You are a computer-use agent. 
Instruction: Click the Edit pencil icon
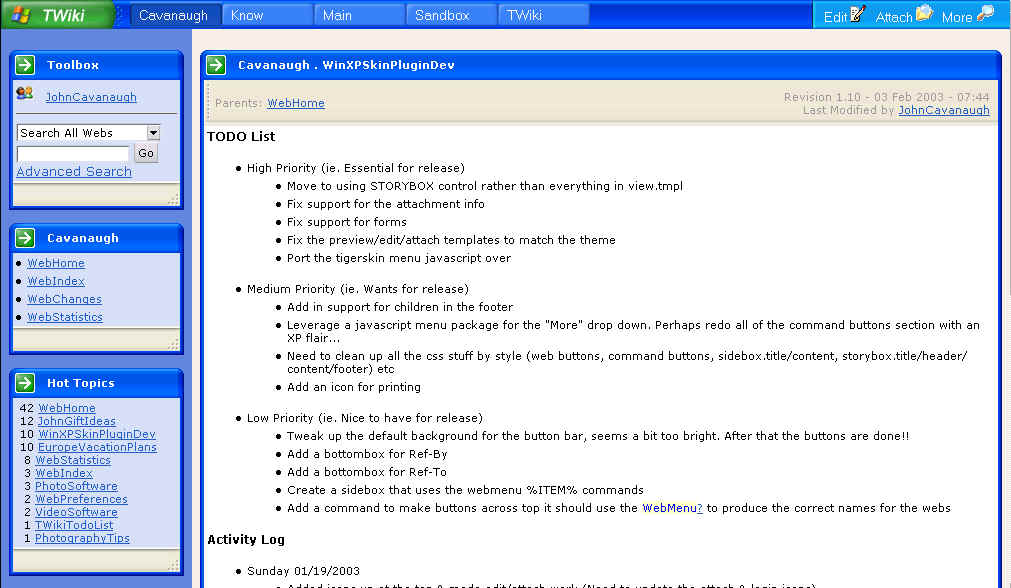pyautogui.click(x=857, y=14)
